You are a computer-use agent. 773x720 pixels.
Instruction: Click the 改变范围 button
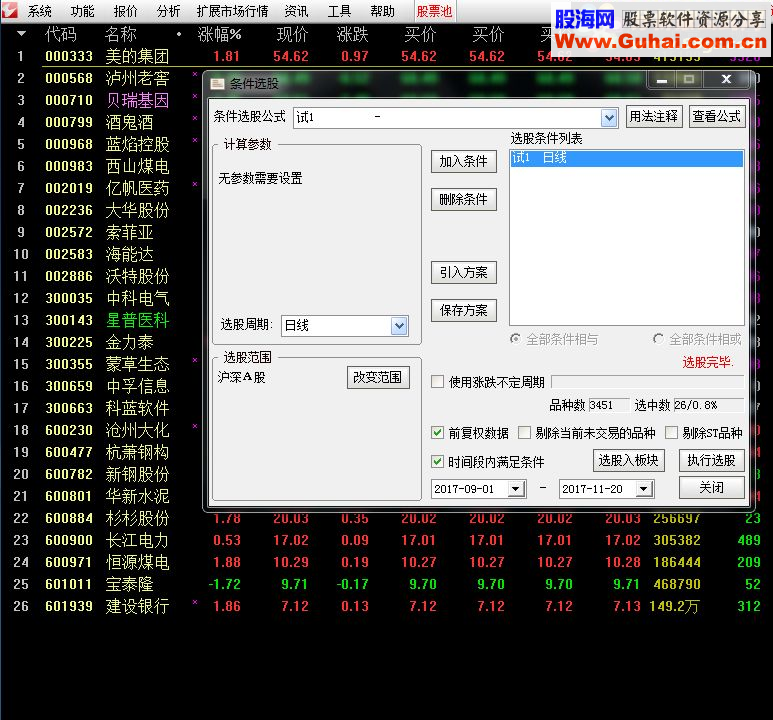coord(378,377)
